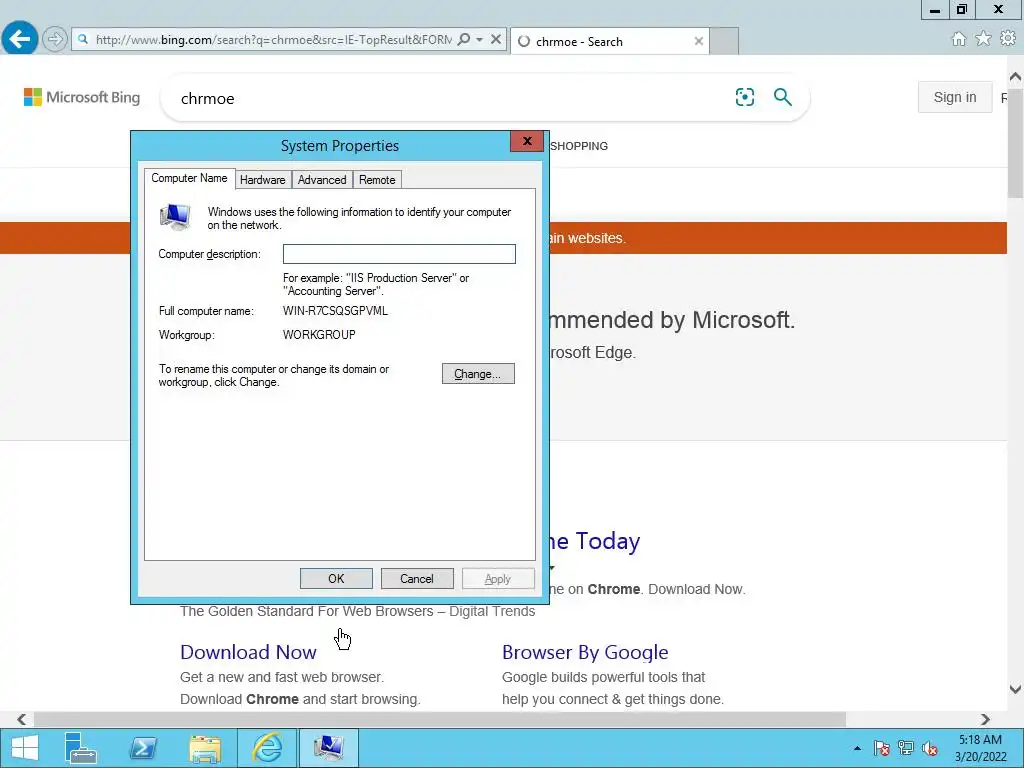Click vertical scrollbar up arrow
This screenshot has height=768, width=1024.
click(x=1016, y=77)
